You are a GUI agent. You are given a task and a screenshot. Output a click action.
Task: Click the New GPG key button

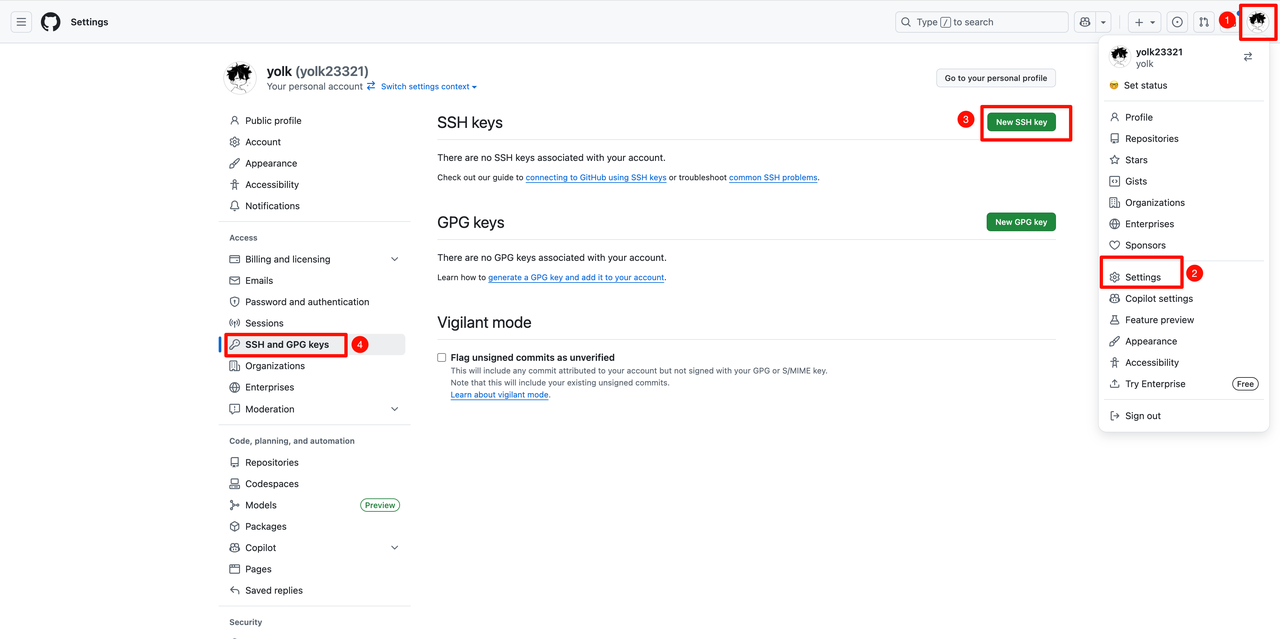1021,222
